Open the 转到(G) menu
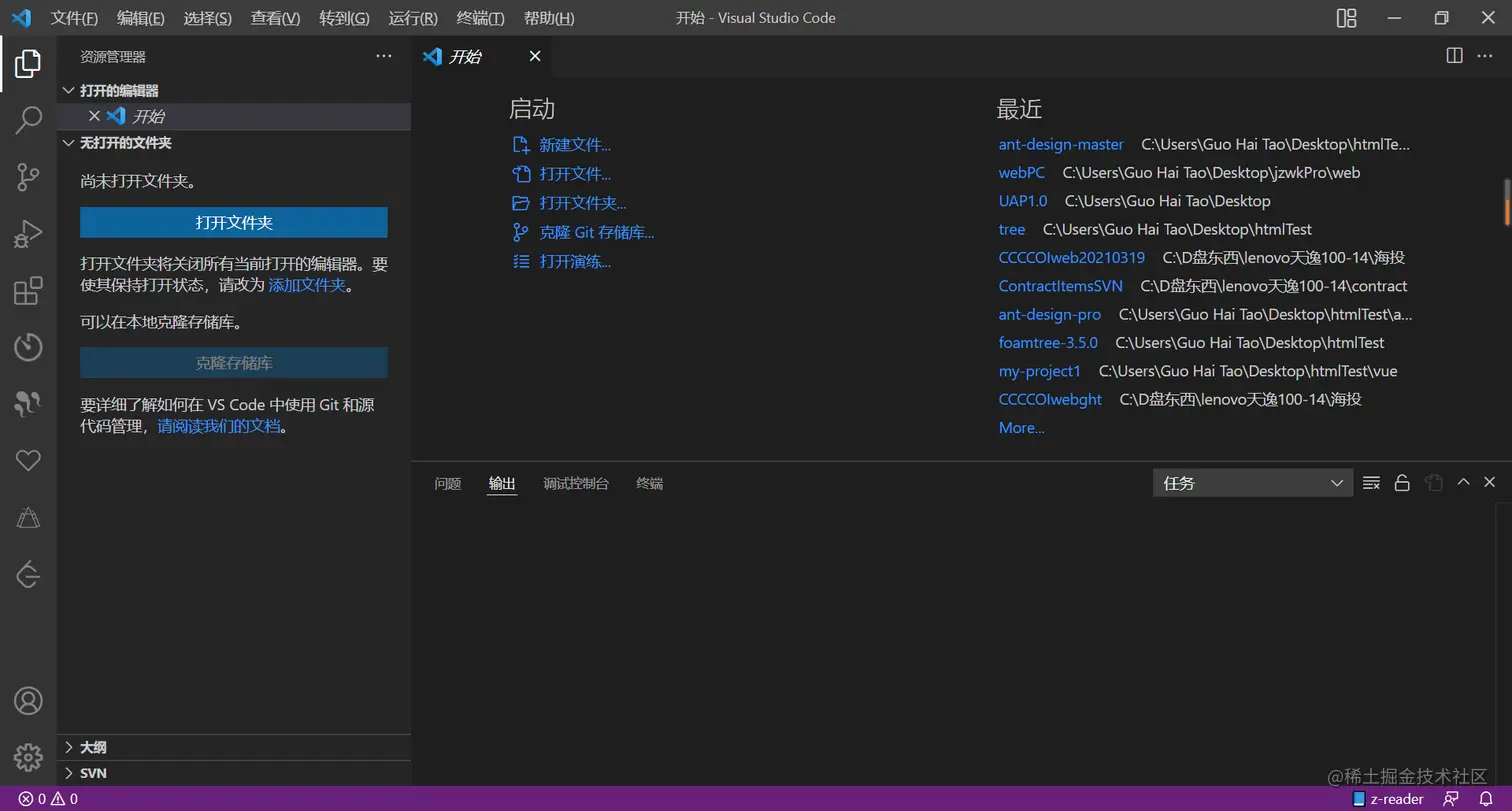 click(344, 18)
